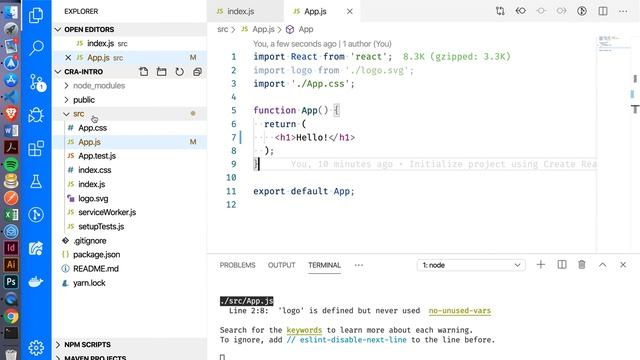Collapse the CRA-INTRO project section
Screen dimensions: 640x360
[x=58, y=71]
